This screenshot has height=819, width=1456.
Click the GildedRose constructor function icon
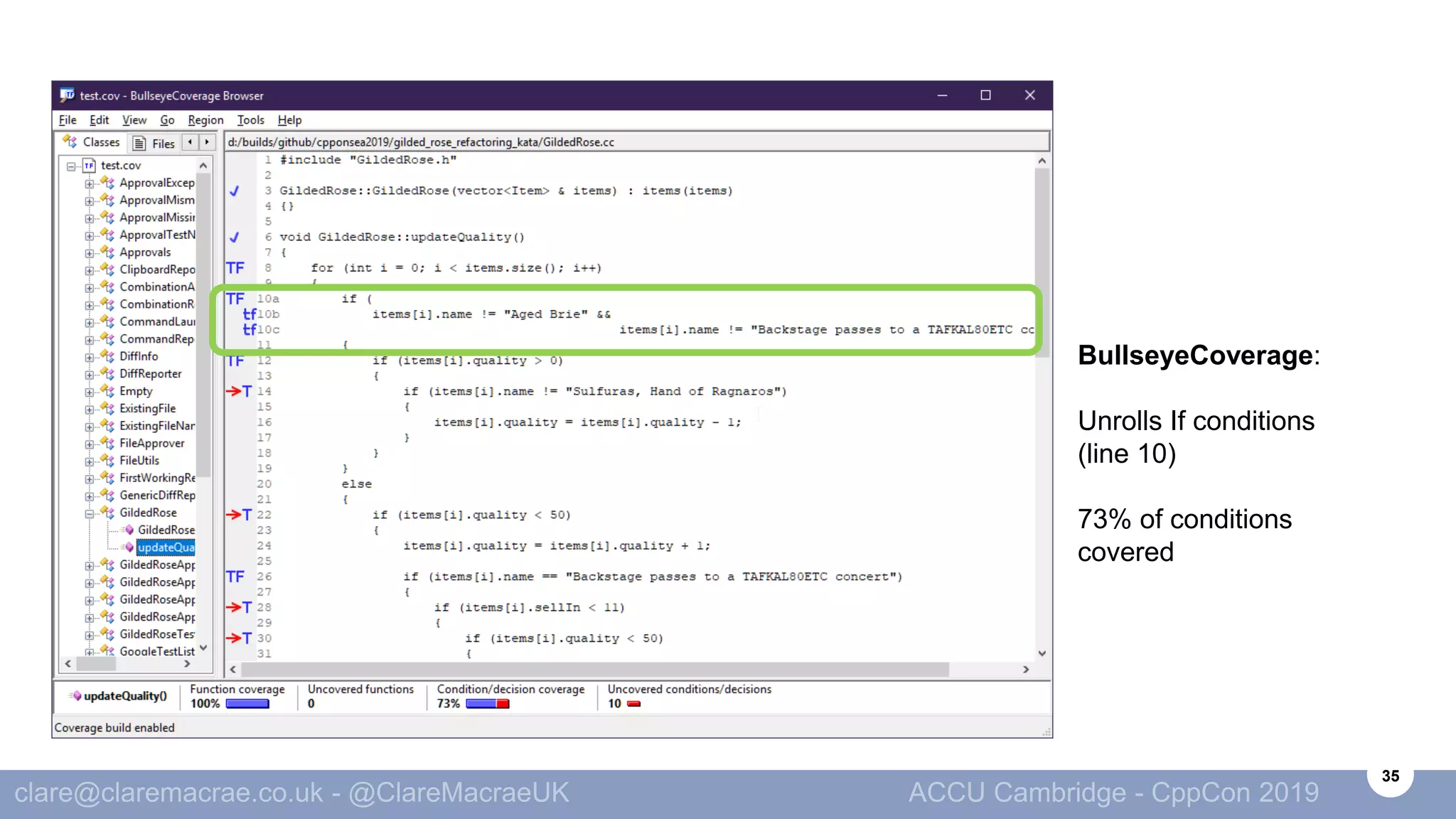[129, 530]
